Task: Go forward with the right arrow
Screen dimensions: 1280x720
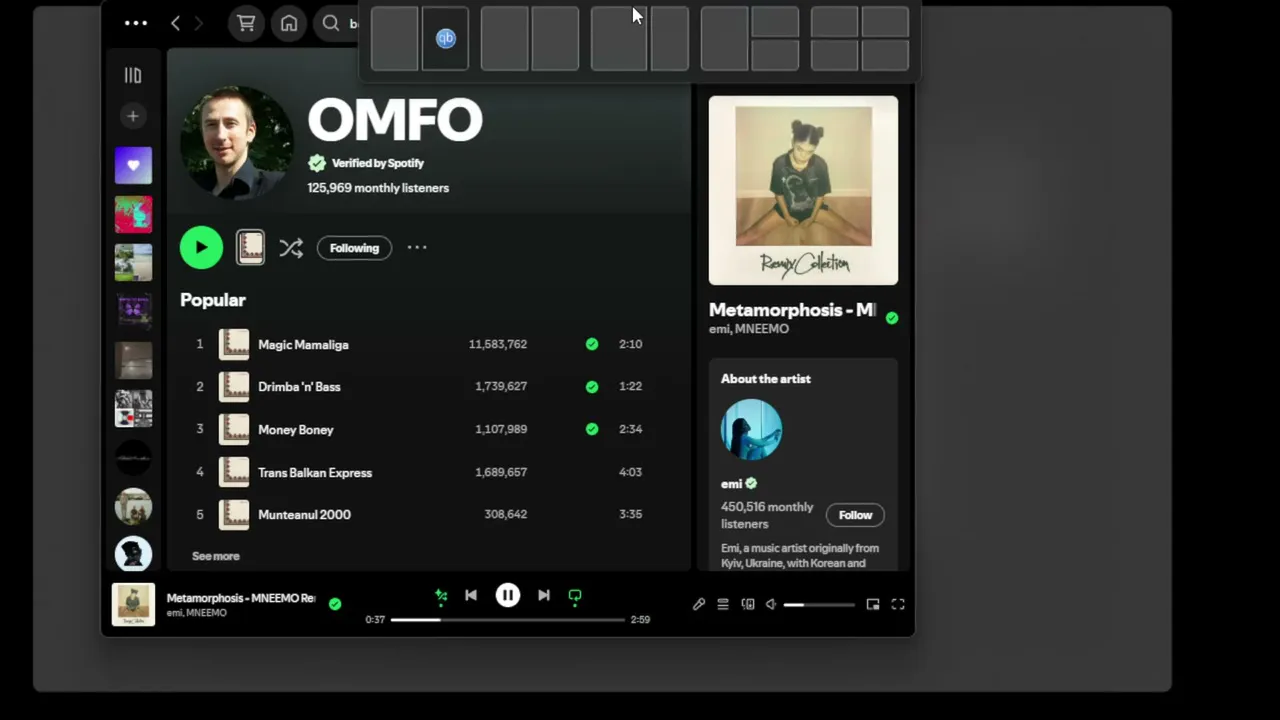Action: 198,23
